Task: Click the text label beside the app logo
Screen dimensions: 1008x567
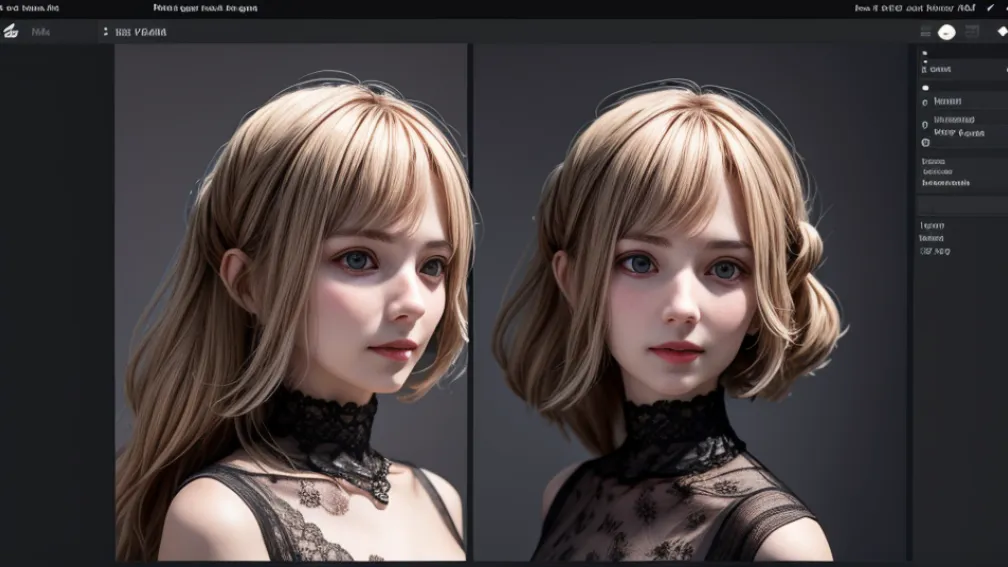Action: [41, 32]
